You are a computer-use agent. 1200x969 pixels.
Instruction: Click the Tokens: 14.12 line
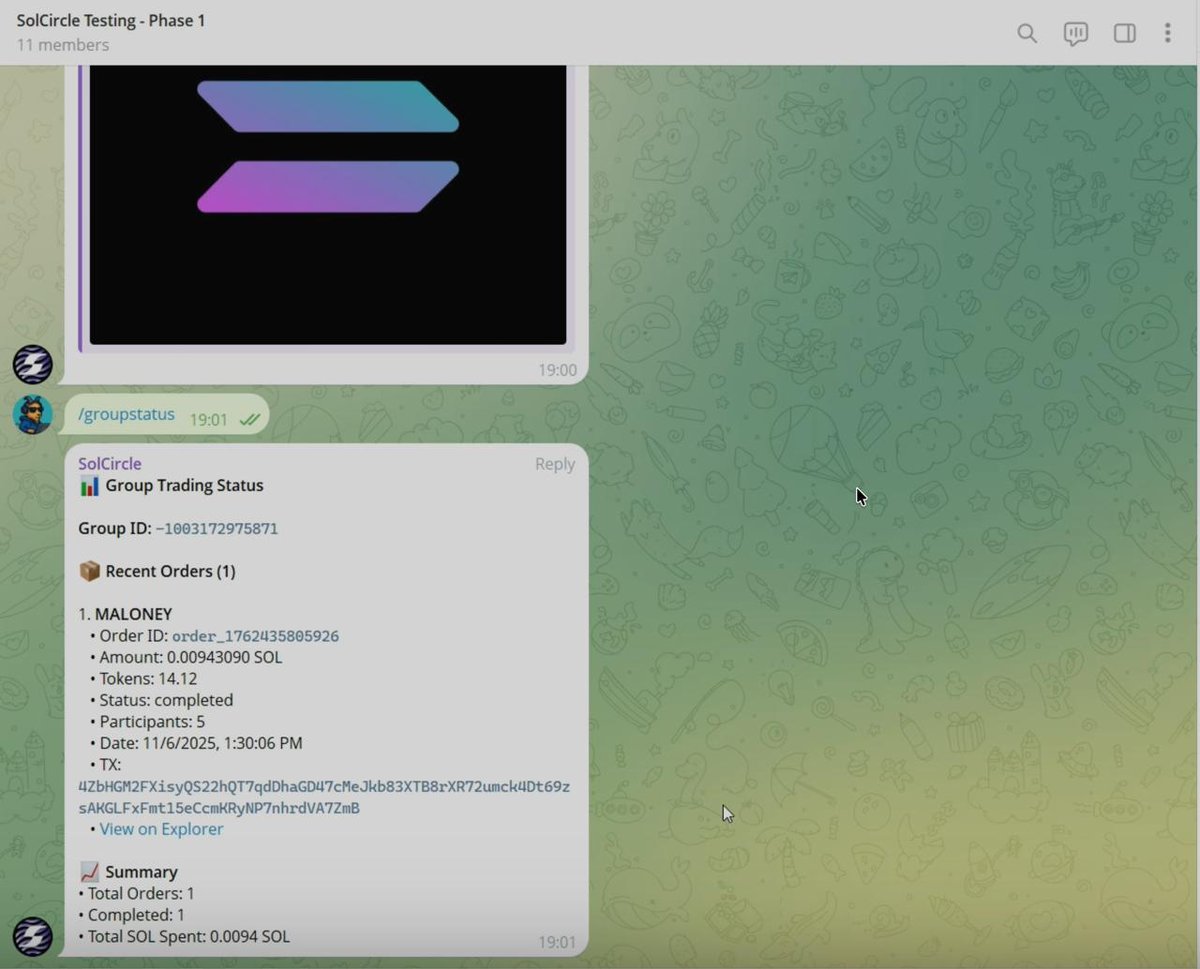[148, 678]
